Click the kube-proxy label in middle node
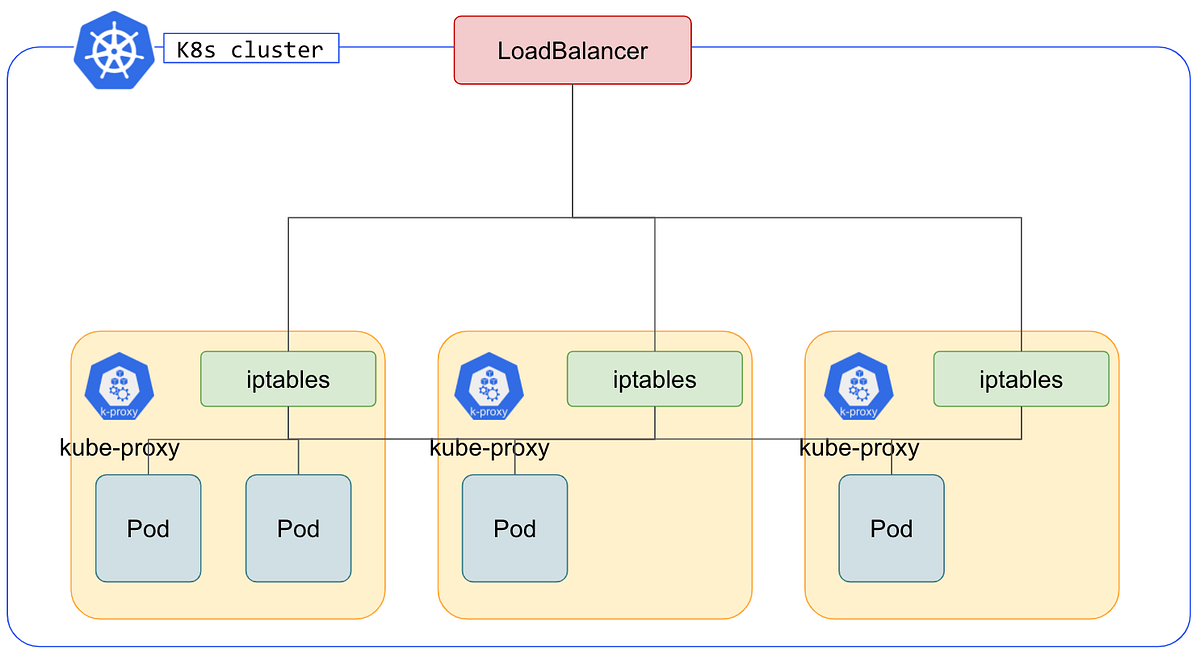 tap(489, 448)
